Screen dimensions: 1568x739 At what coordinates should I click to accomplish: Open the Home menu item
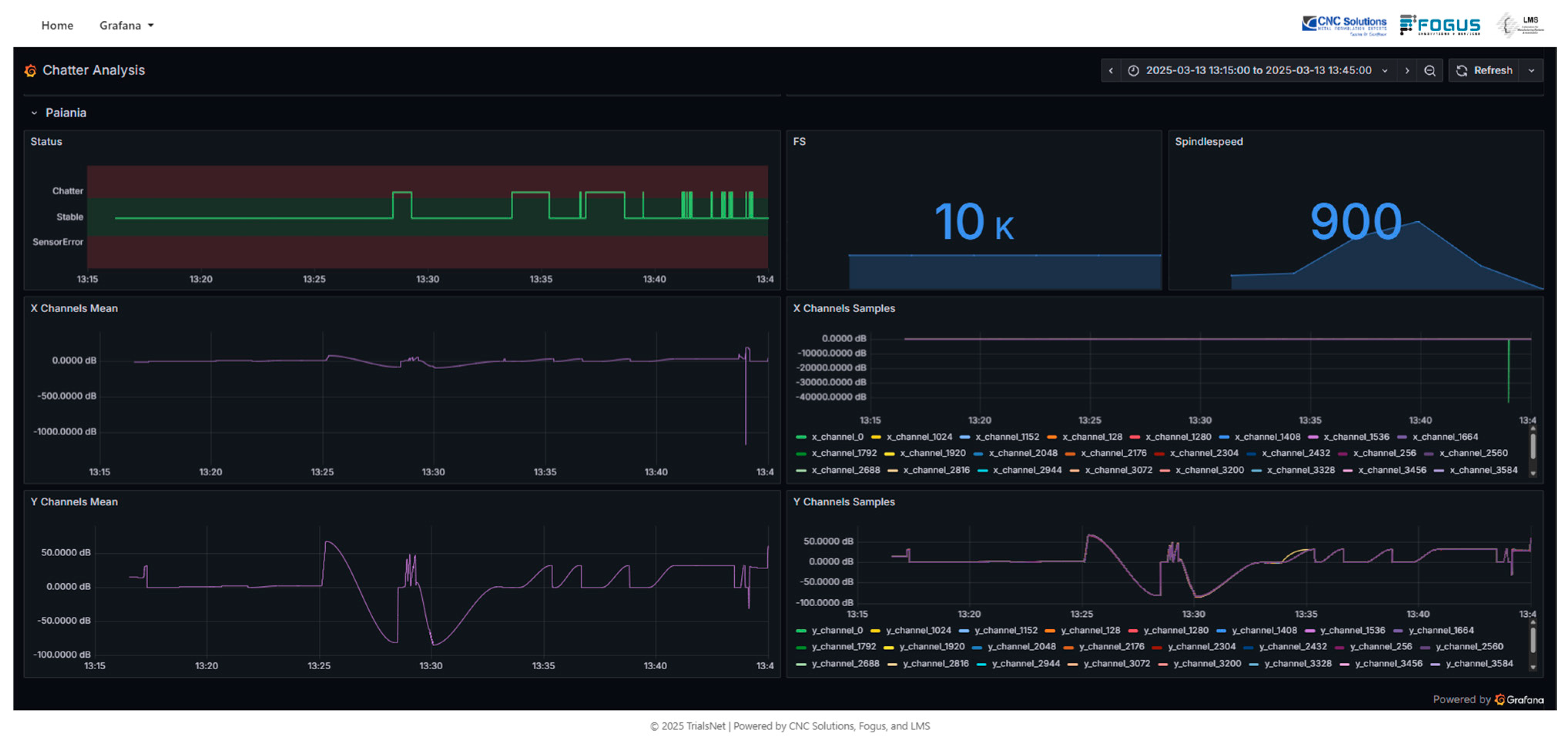click(x=57, y=25)
